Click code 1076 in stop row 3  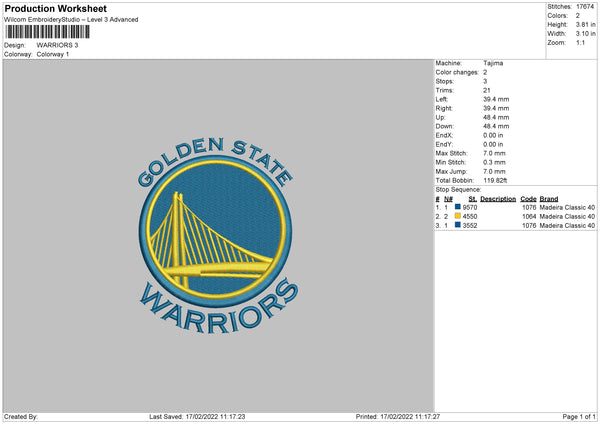pos(529,226)
